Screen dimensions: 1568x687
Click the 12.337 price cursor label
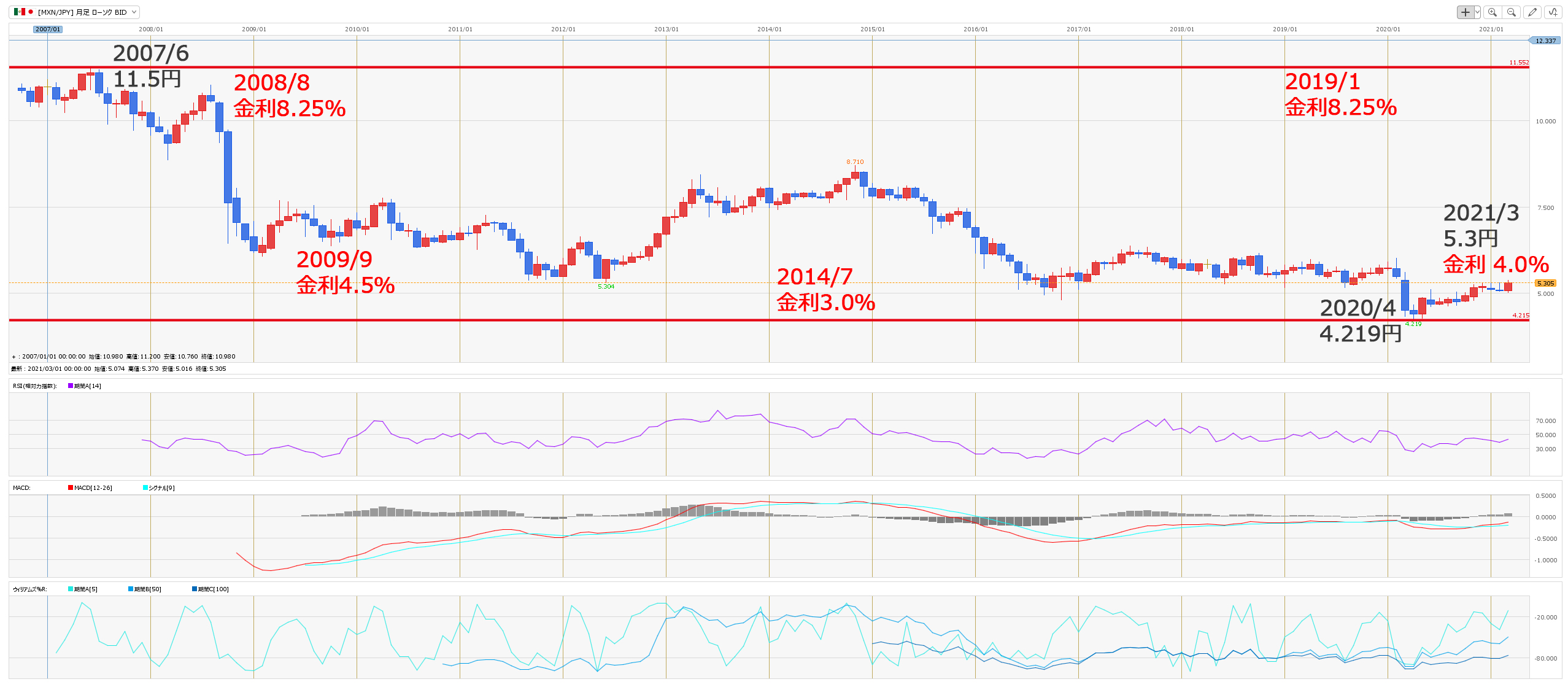click(1545, 41)
